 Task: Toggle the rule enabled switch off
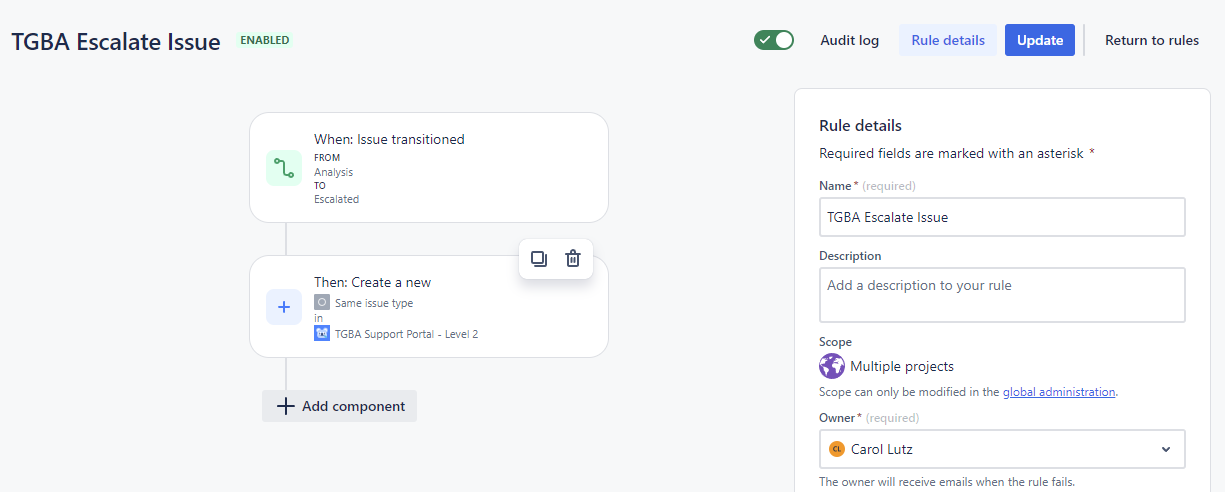pos(774,40)
